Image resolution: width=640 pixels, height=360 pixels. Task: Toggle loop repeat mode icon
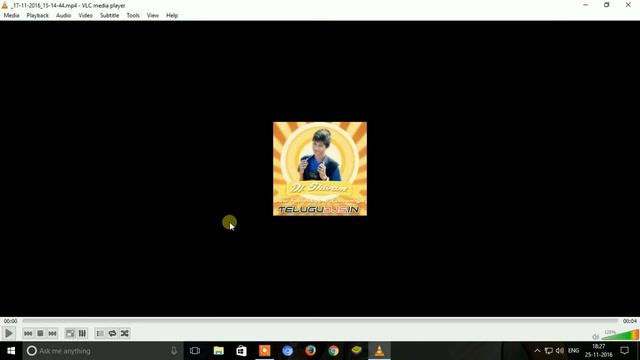coord(112,333)
